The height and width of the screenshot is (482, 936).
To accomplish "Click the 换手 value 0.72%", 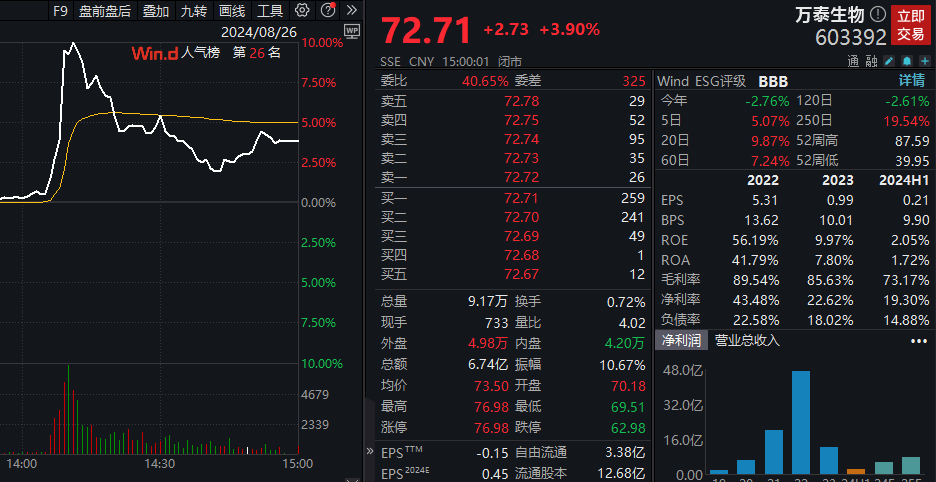I will point(626,302).
